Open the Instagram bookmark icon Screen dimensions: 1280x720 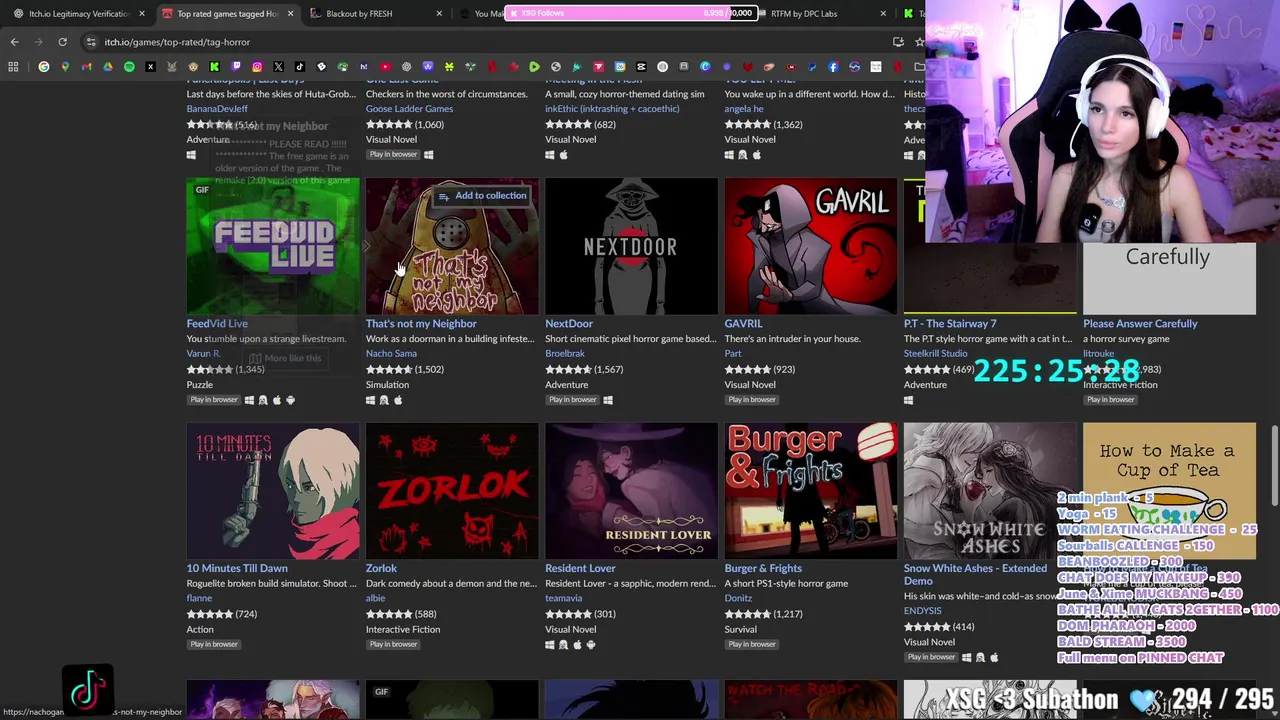click(257, 67)
